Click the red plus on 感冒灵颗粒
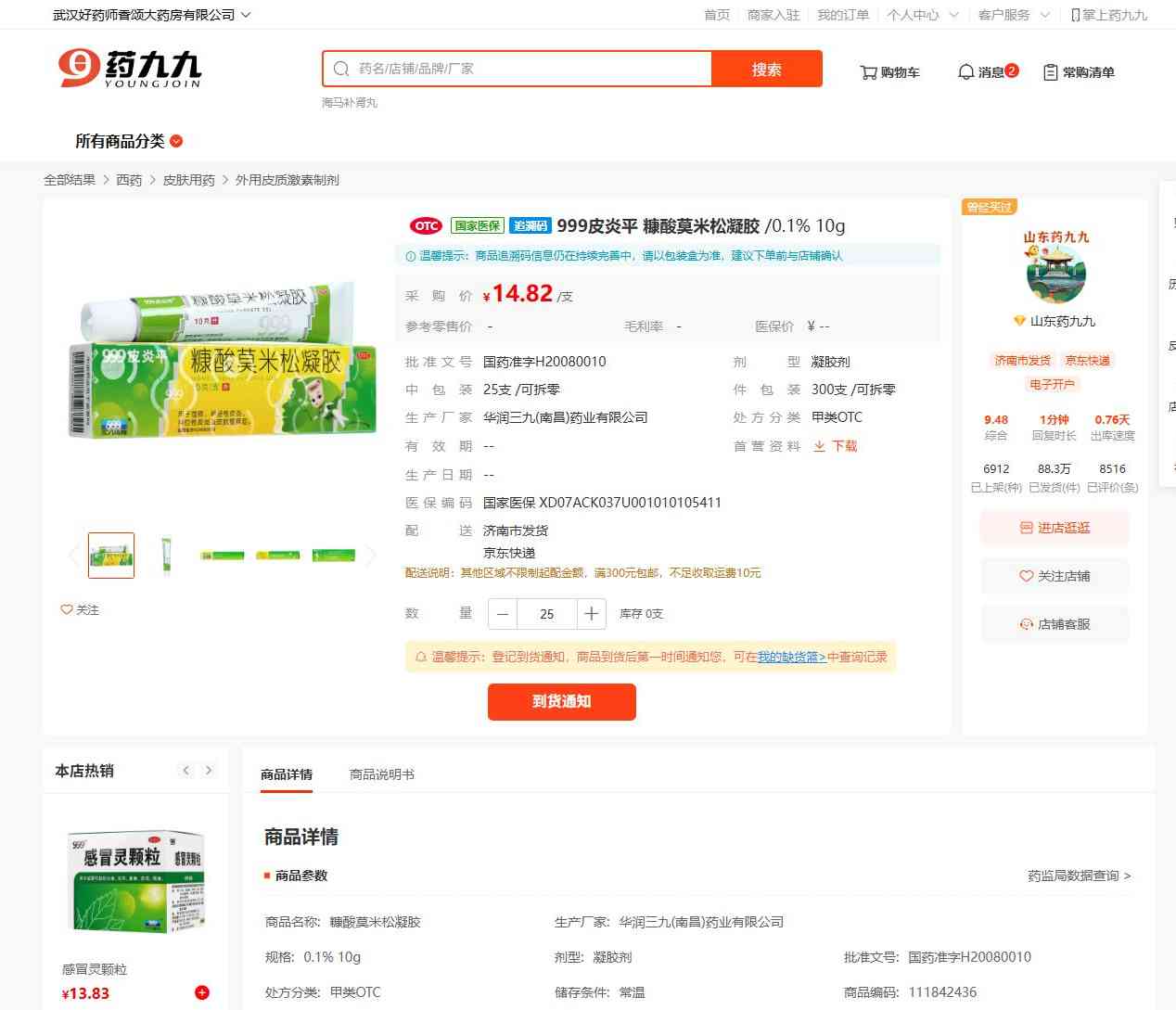Viewport: 1176px width, 1010px height. 202,993
